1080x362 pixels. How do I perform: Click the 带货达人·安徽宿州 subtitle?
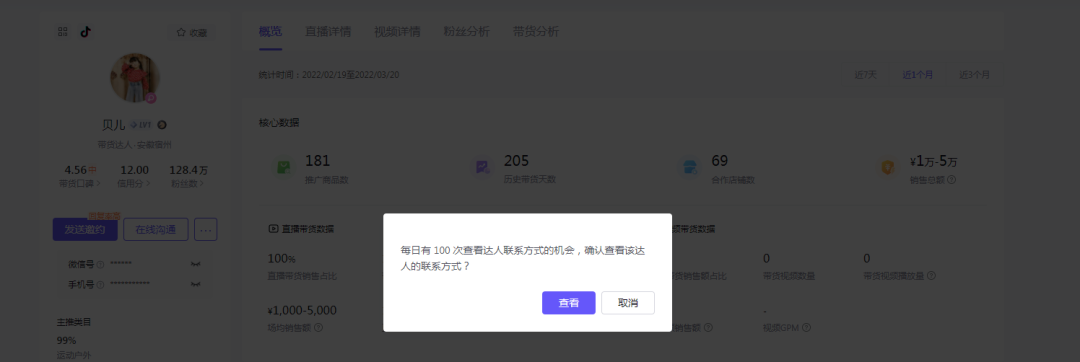[134, 145]
